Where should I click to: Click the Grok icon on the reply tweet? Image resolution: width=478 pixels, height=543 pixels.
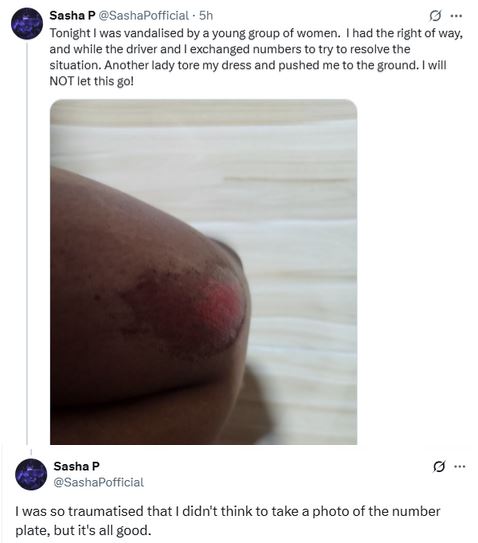[439, 466]
